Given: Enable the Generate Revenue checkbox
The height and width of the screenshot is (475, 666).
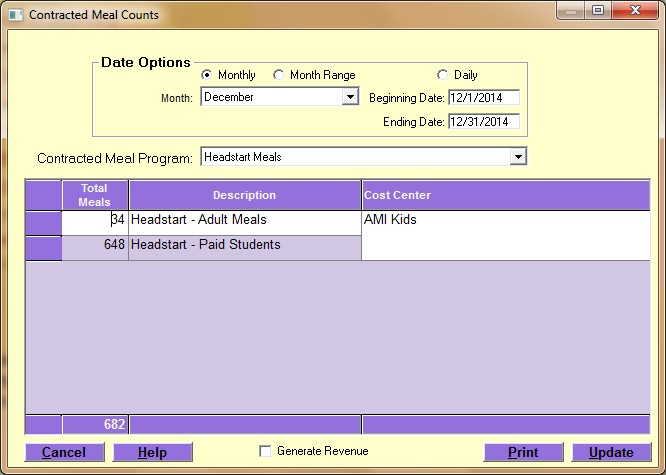Looking at the screenshot, I should coord(265,452).
